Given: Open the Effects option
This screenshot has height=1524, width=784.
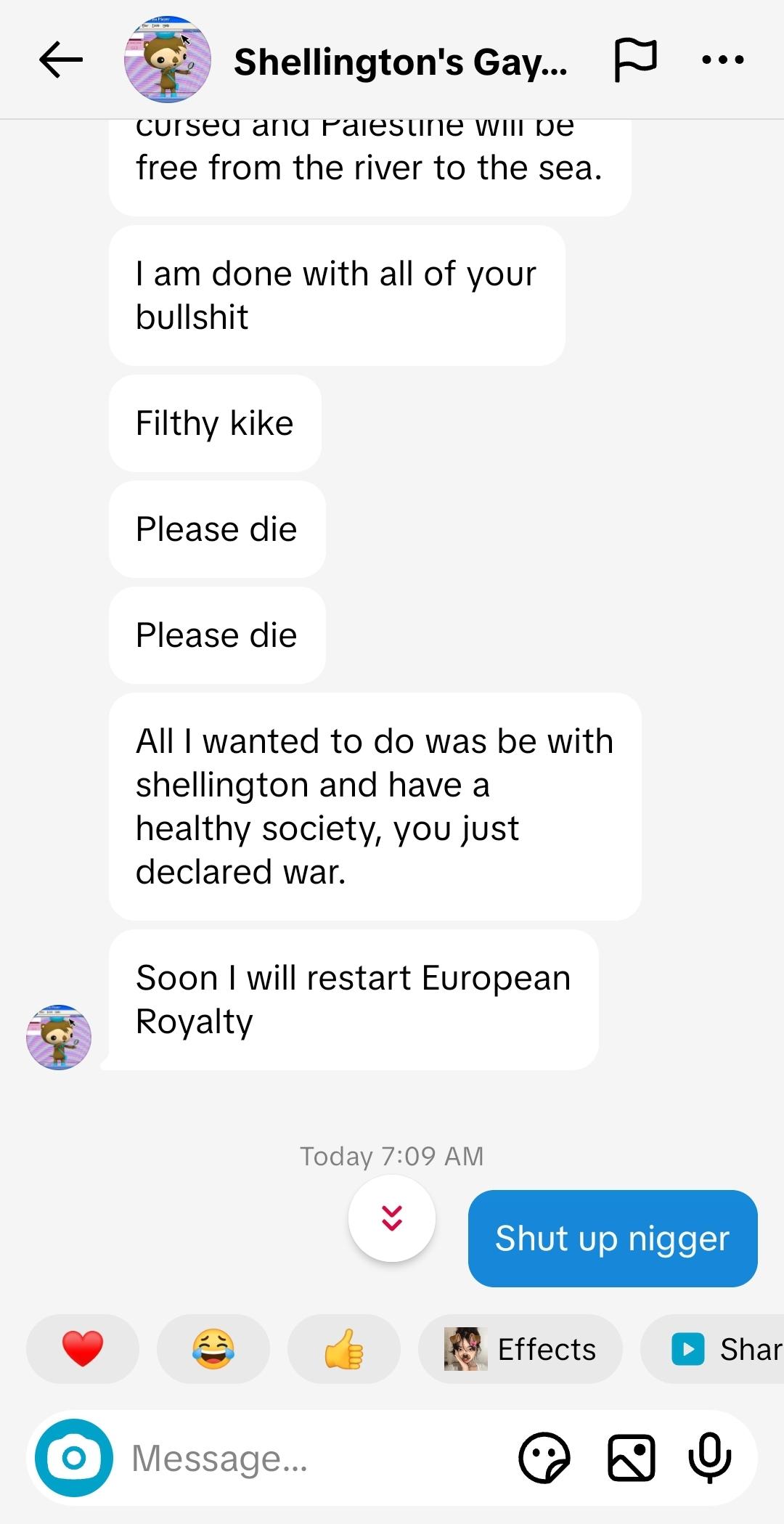Looking at the screenshot, I should point(520,1348).
